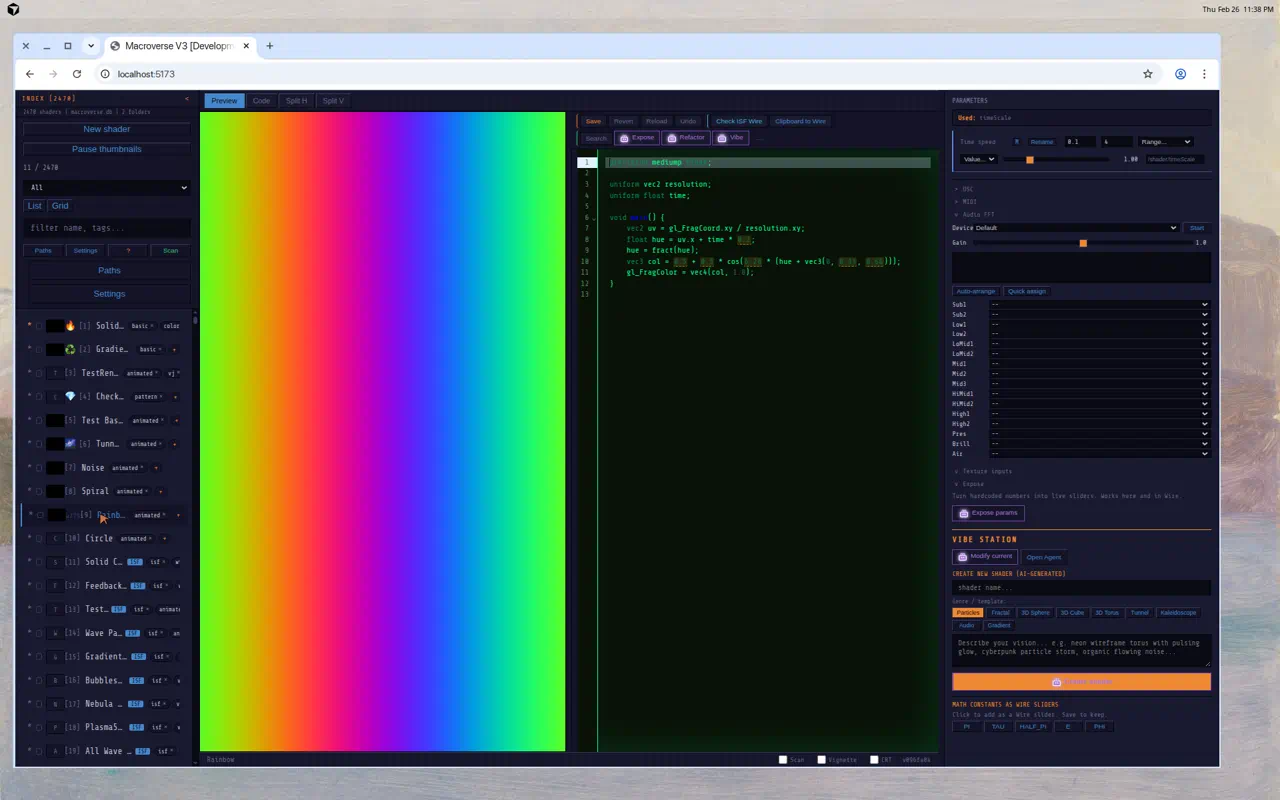Image resolution: width=1280 pixels, height=800 pixels.
Task: Close the Macroverse V3 browser tab
Action: [x=246, y=46]
